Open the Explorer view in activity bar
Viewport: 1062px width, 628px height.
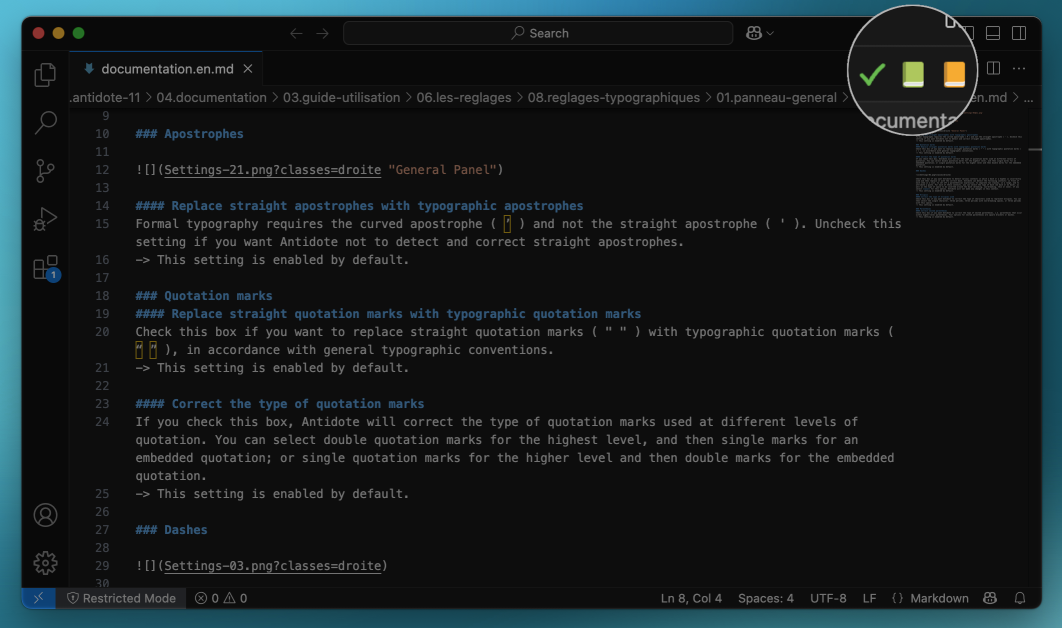click(x=45, y=75)
